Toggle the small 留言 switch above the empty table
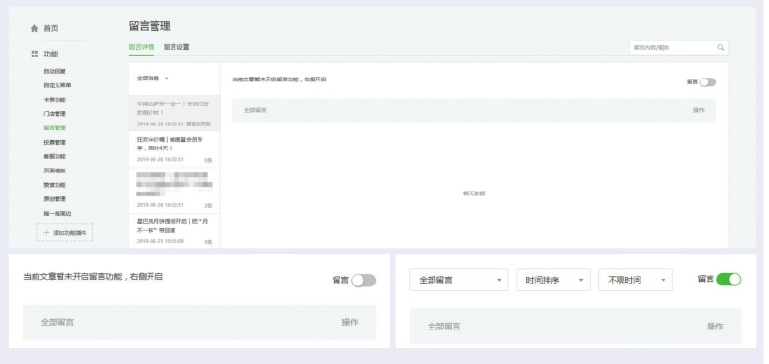Screen dimensions: 769x364 (x=708, y=82)
